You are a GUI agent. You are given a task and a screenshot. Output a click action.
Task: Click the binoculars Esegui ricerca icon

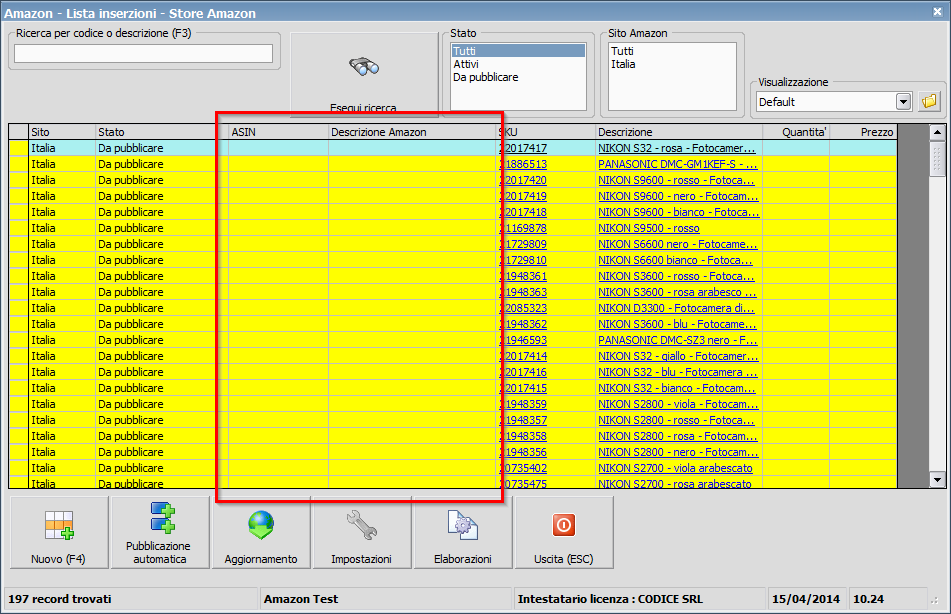click(364, 66)
